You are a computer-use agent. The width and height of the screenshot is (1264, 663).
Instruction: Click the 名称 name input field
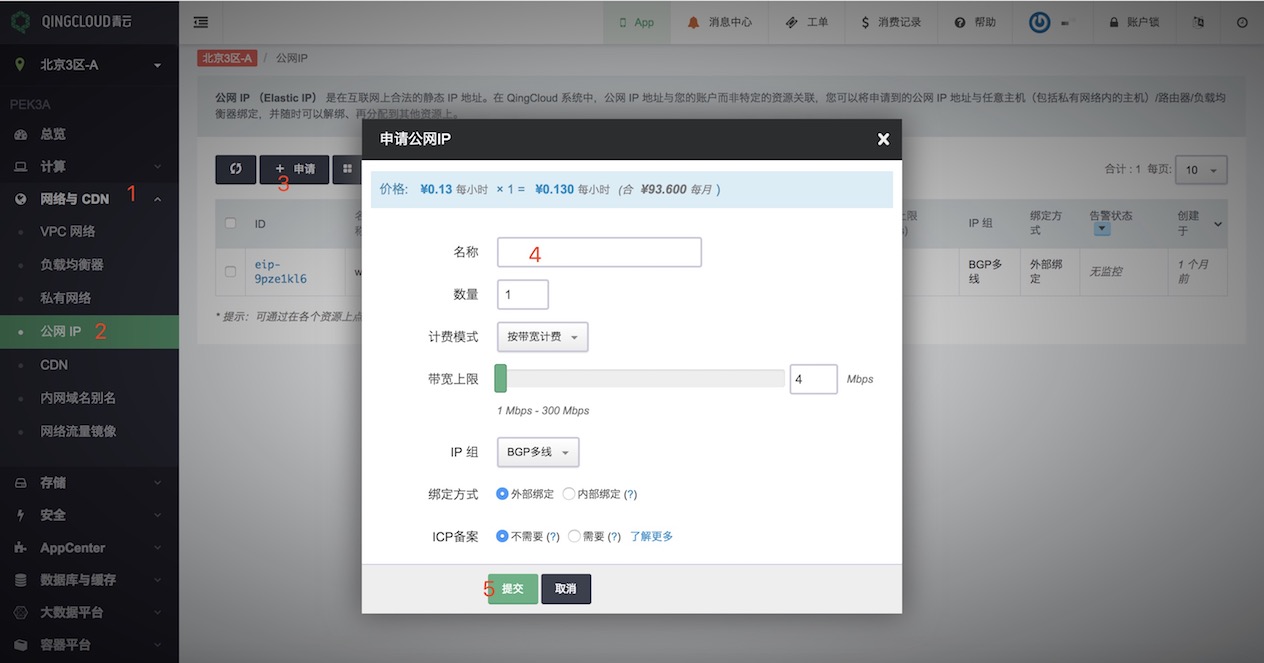(599, 252)
